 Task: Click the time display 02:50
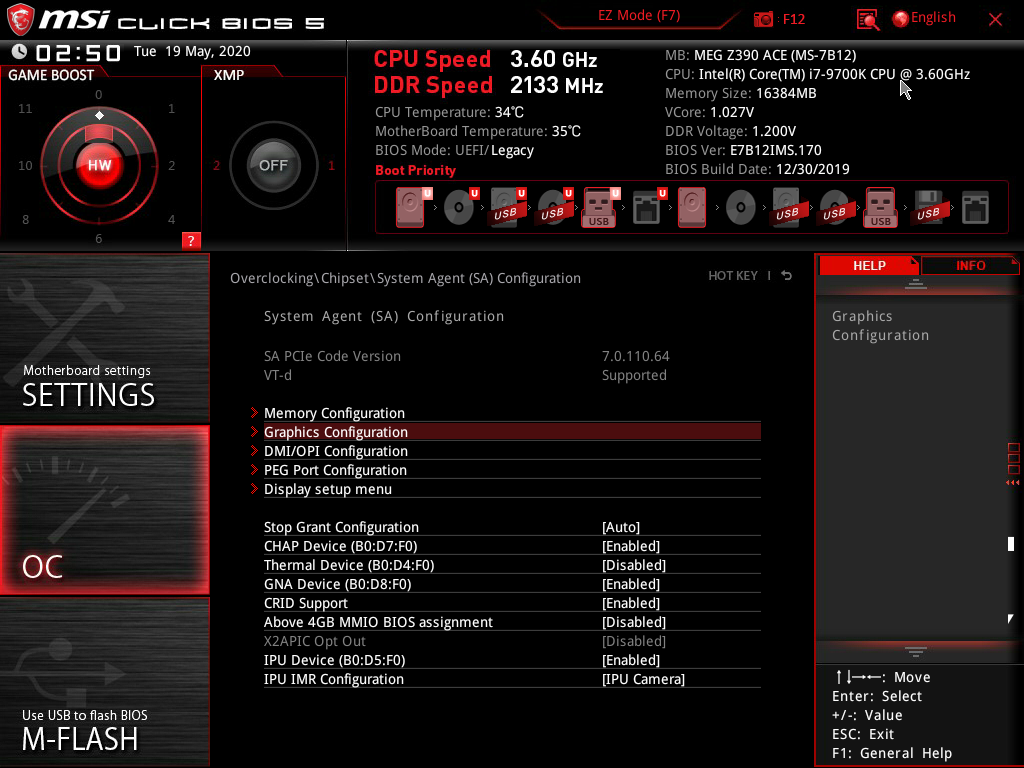point(78,52)
